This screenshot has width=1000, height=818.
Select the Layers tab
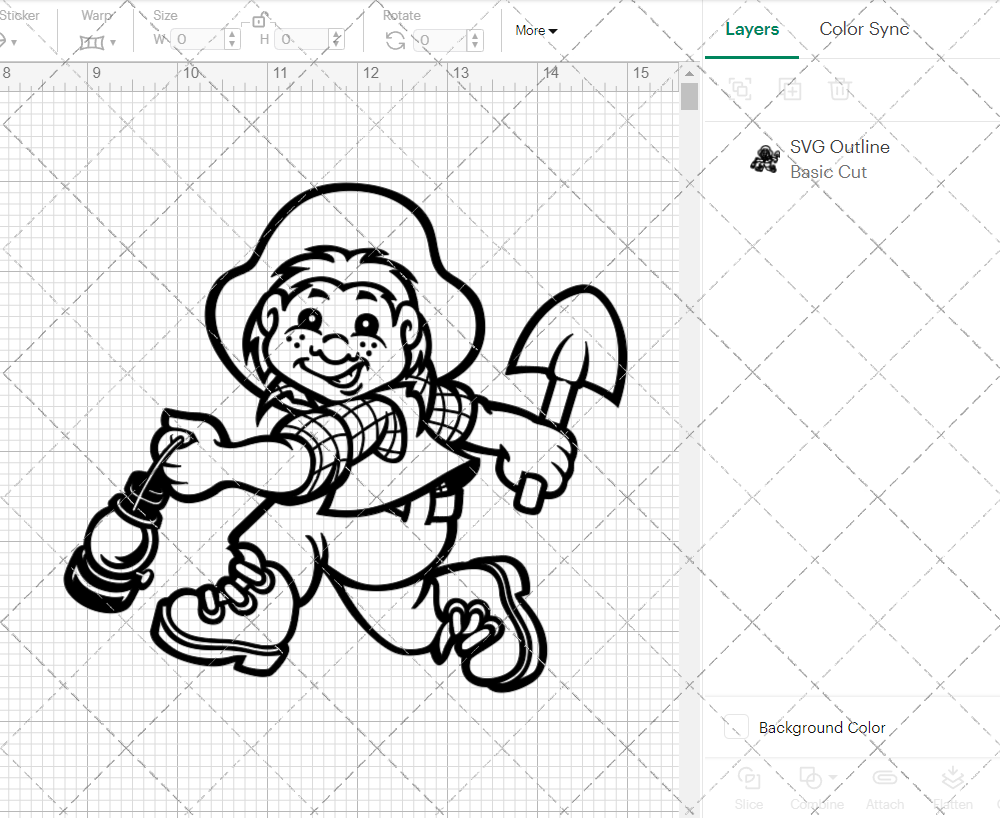coord(752,29)
